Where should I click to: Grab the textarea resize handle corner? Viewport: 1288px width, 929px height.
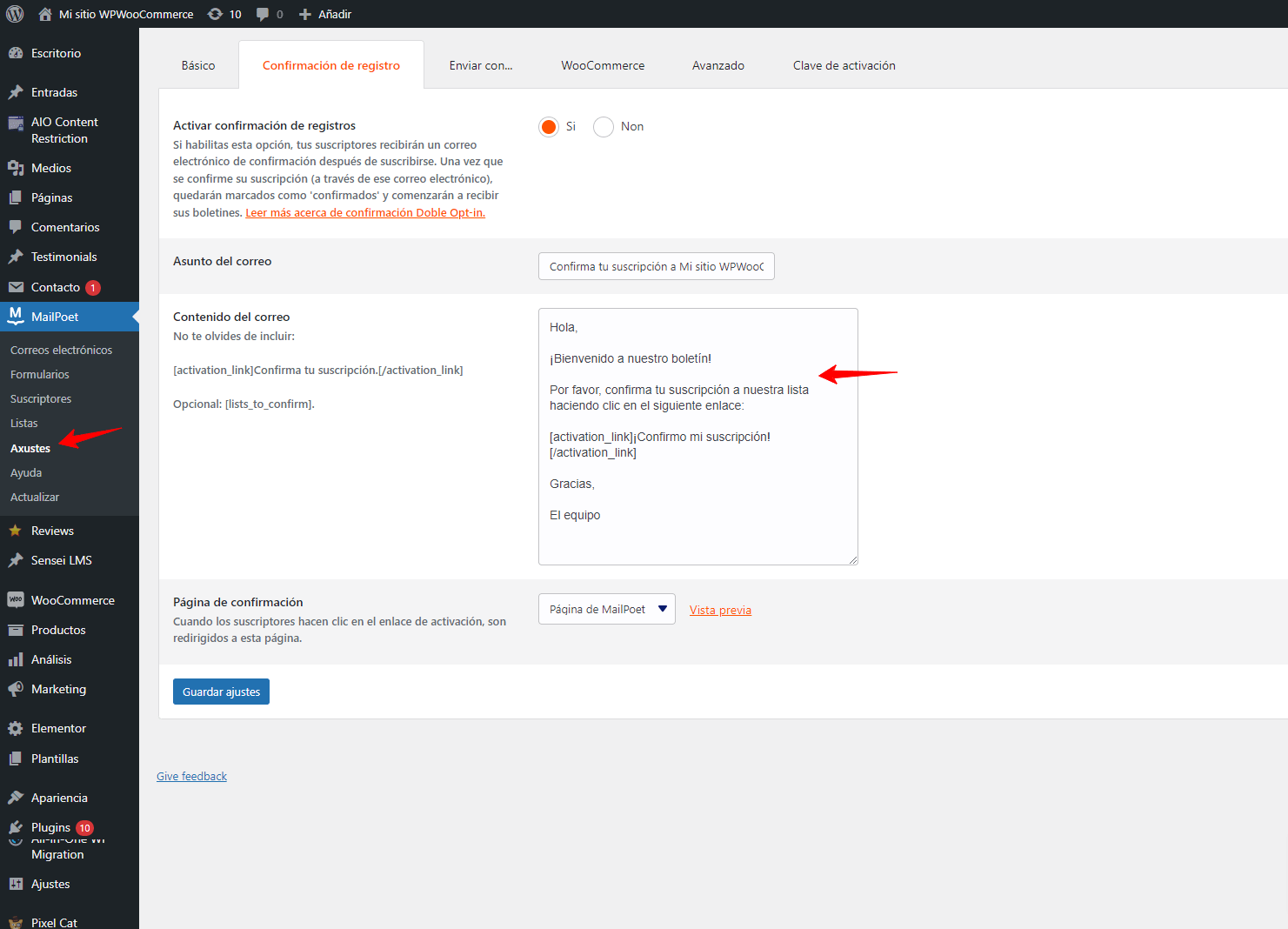pyautogui.click(x=853, y=560)
